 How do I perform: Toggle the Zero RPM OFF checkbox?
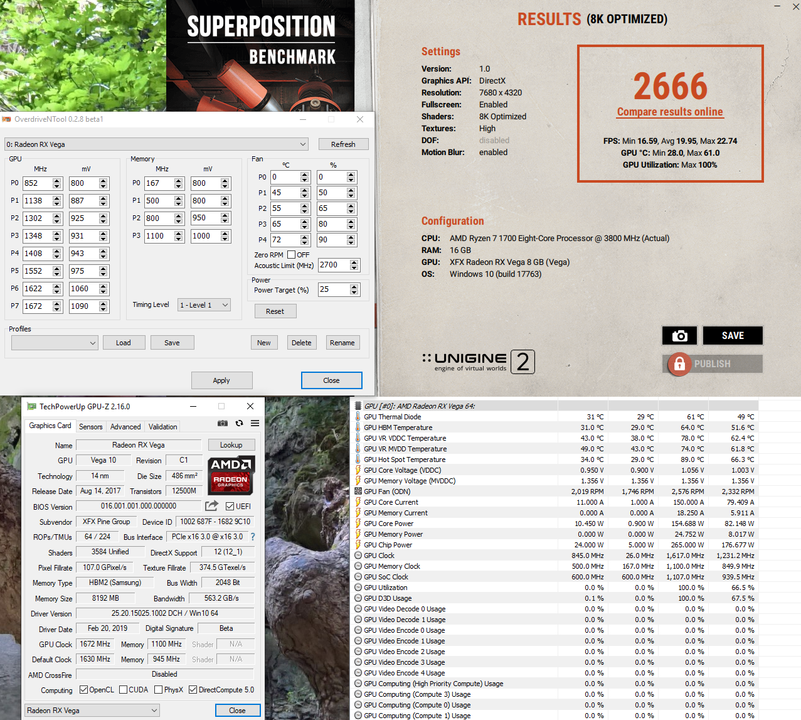point(291,254)
